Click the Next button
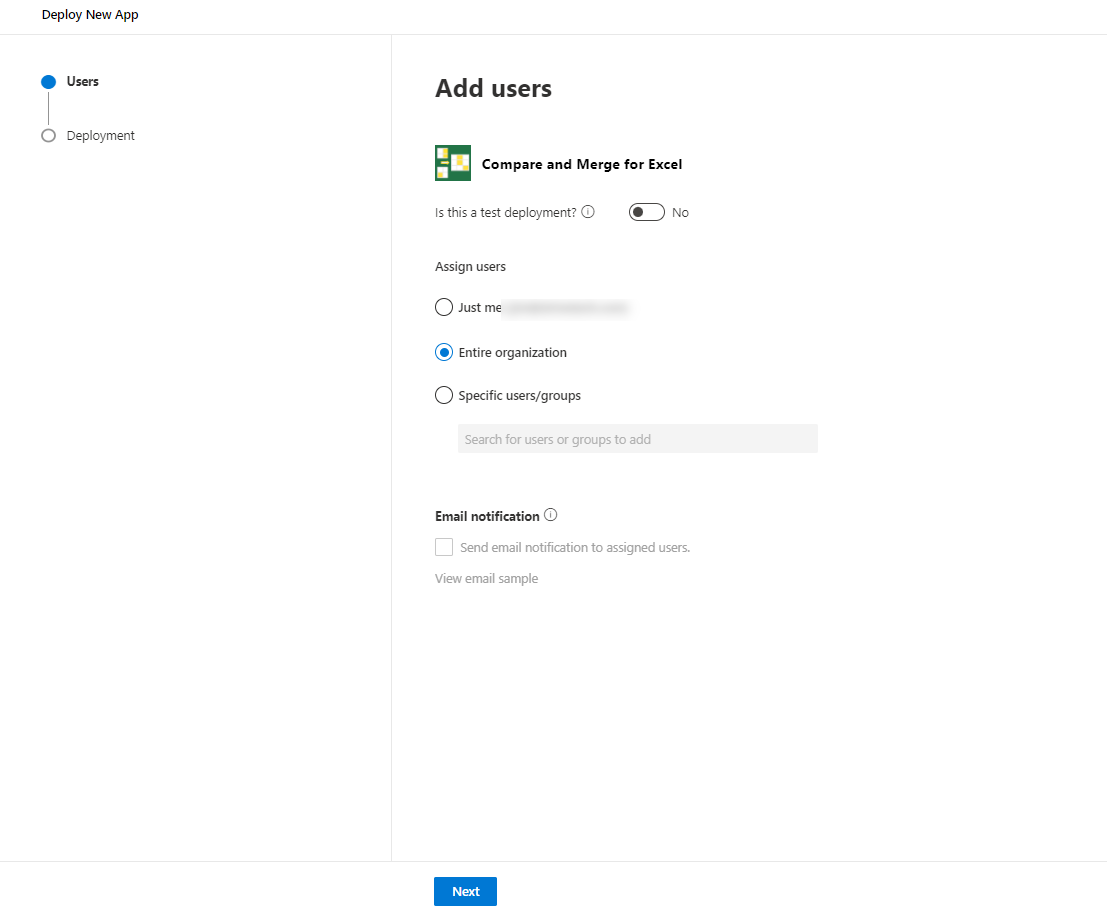The width and height of the screenshot is (1107, 919). pos(465,891)
